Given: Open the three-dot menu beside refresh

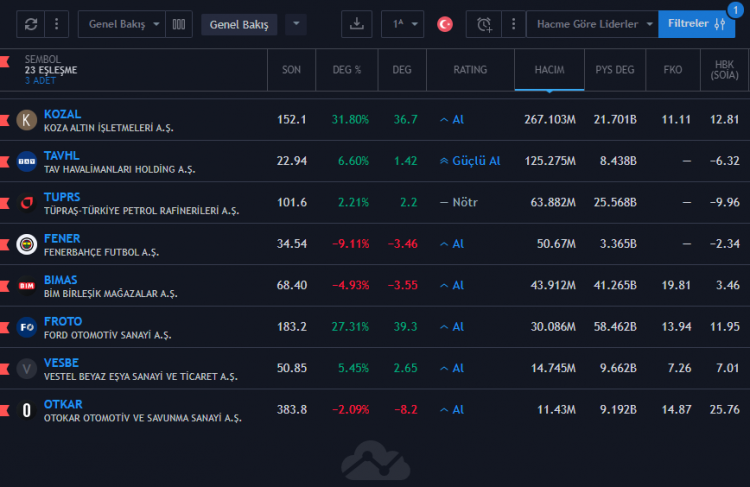Looking at the screenshot, I should coord(56,24).
